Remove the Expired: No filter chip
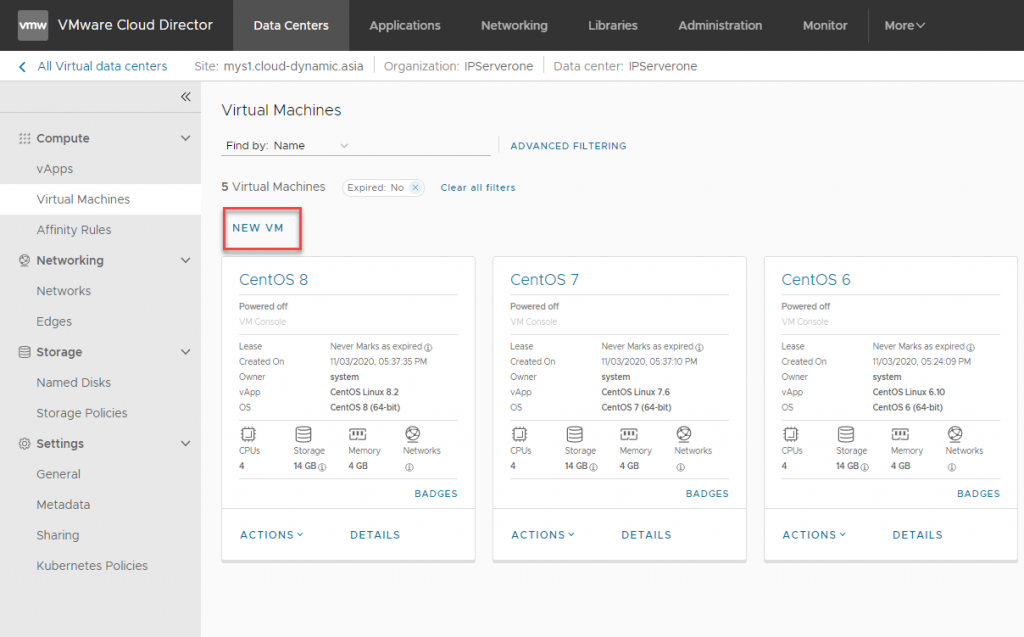The width and height of the screenshot is (1024, 637). pos(415,188)
